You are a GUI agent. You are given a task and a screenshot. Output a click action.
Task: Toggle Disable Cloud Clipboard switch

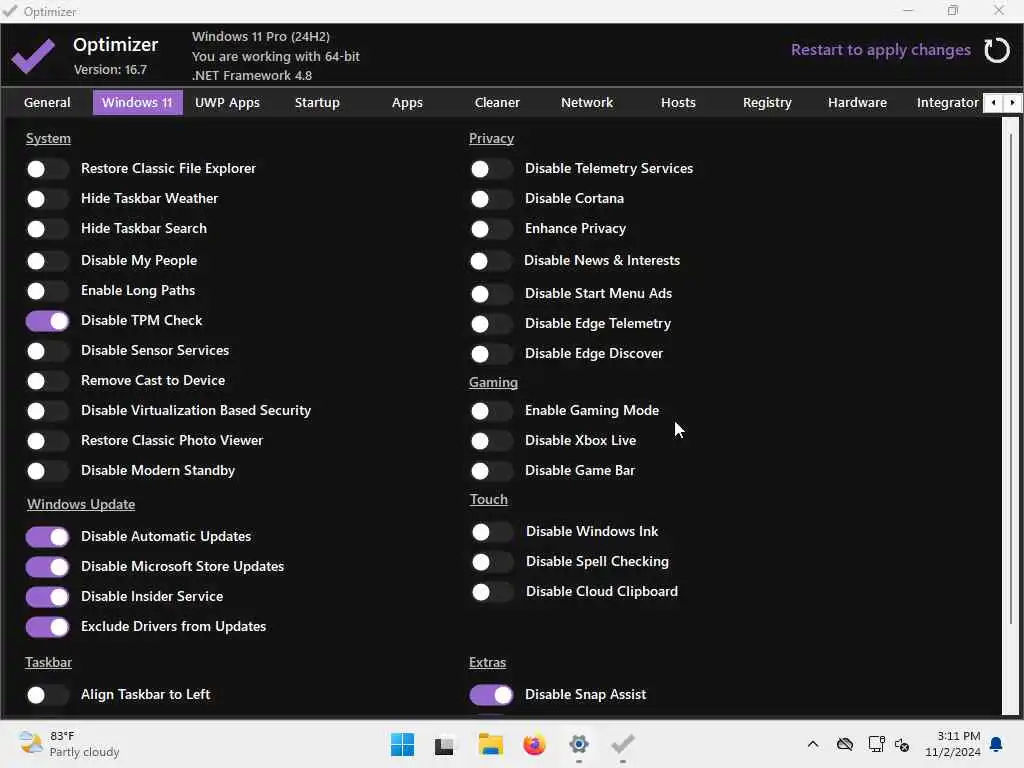[x=492, y=592]
